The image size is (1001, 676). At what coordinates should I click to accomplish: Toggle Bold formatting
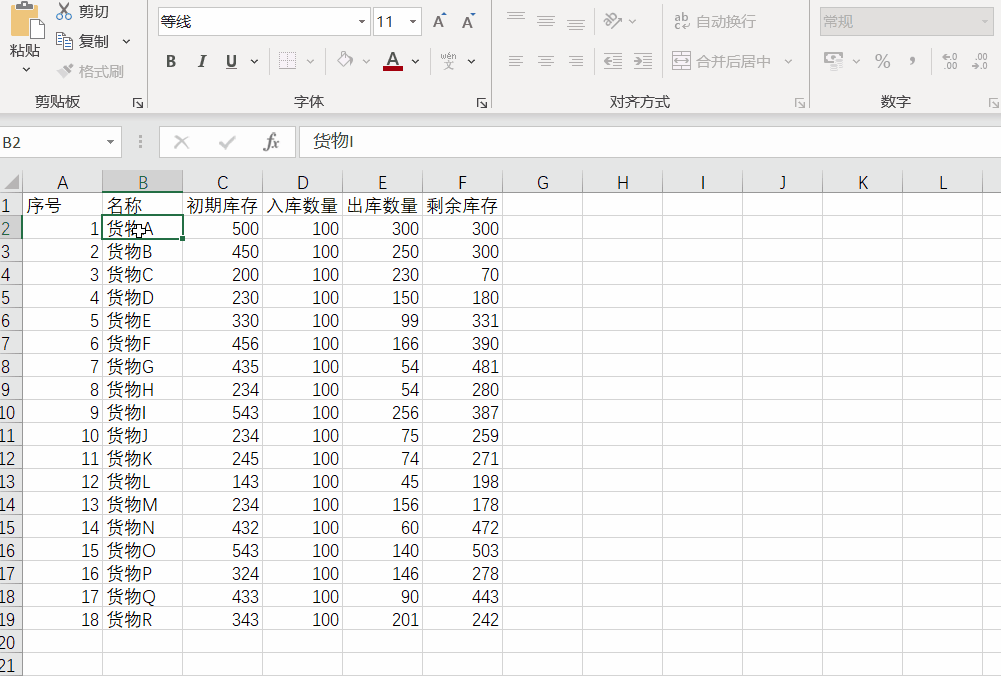click(170, 61)
